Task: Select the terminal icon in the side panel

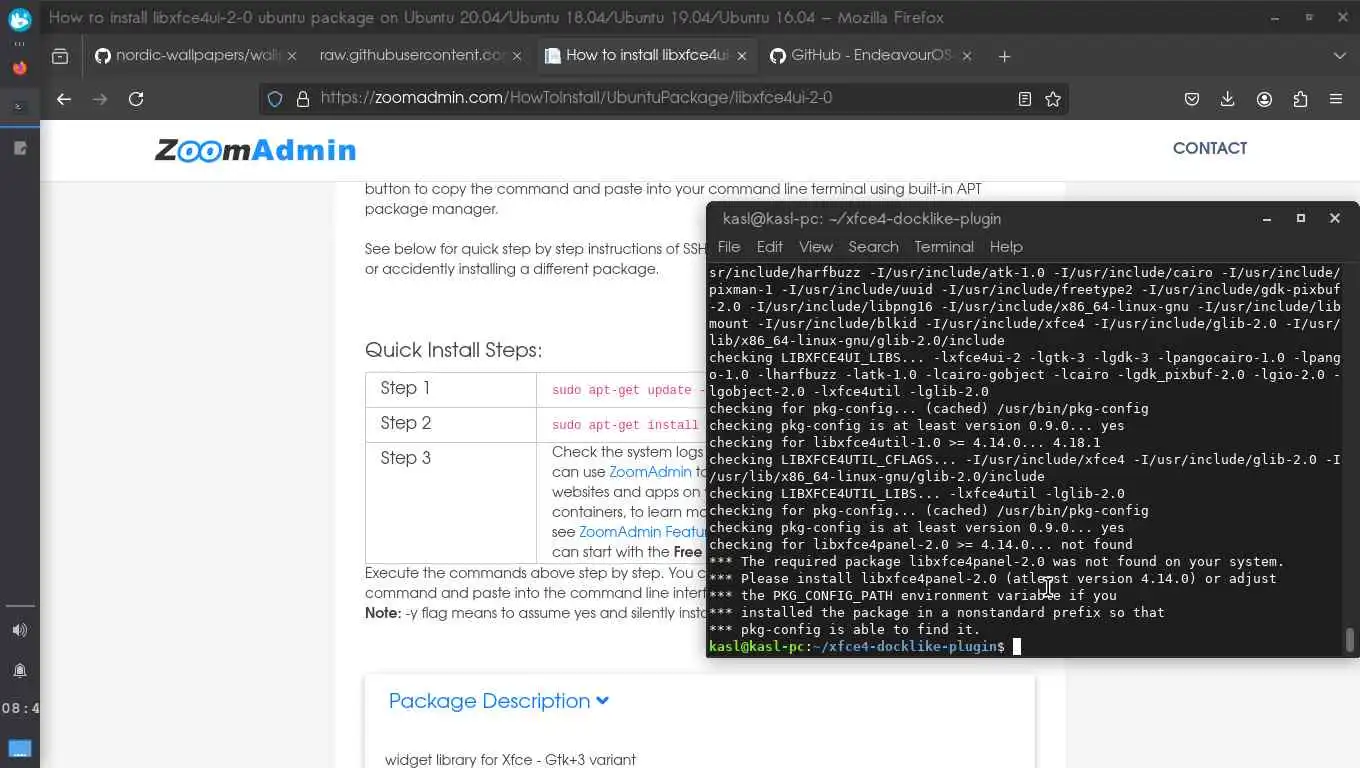Action: tap(20, 106)
